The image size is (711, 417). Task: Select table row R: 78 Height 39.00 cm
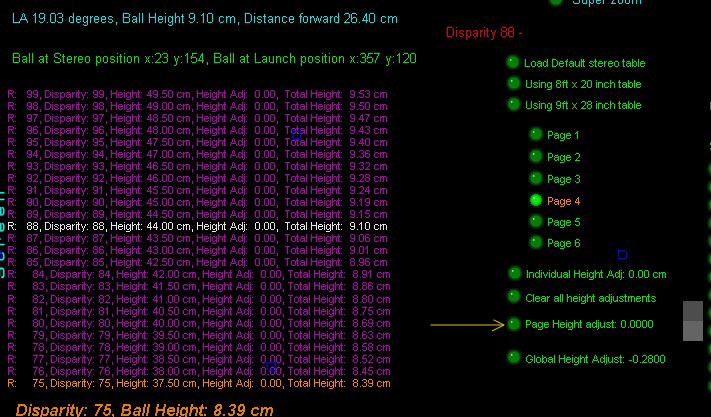(199, 347)
